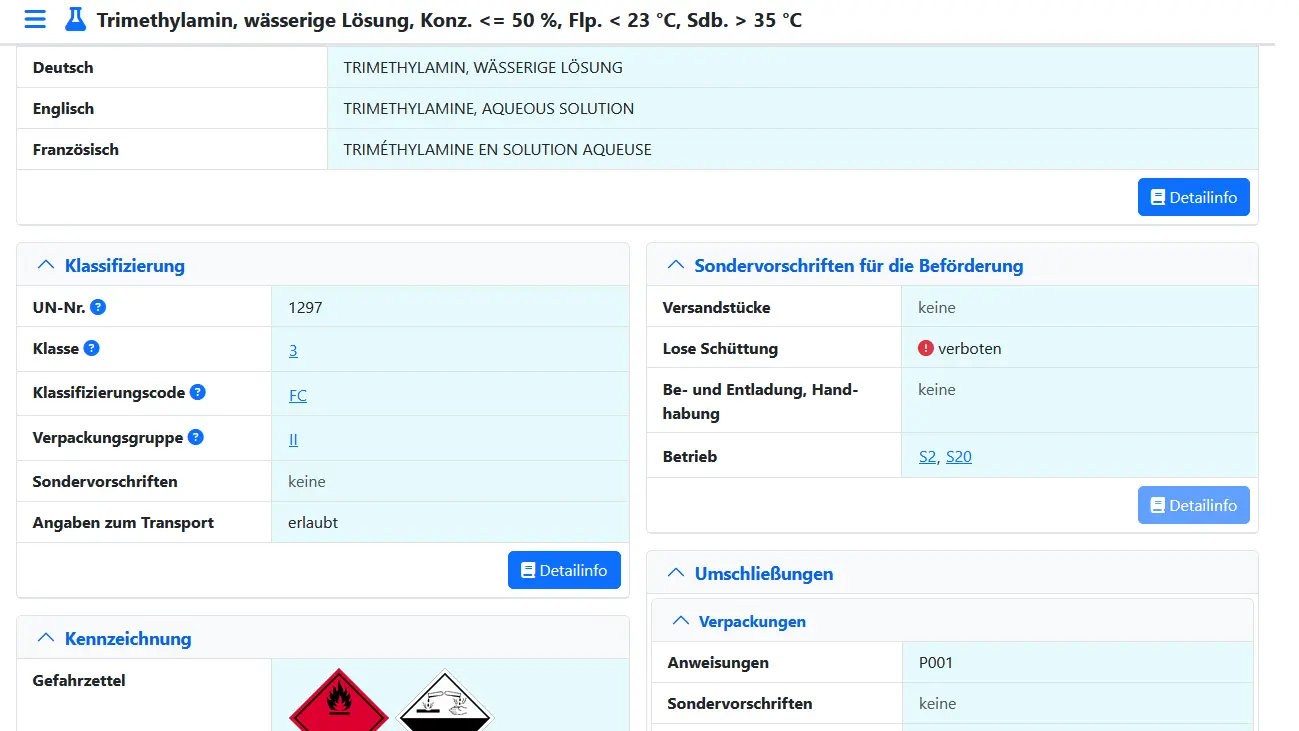The image size is (1299, 731).
Task: Click the erlaubt transport value
Action: tap(313, 522)
